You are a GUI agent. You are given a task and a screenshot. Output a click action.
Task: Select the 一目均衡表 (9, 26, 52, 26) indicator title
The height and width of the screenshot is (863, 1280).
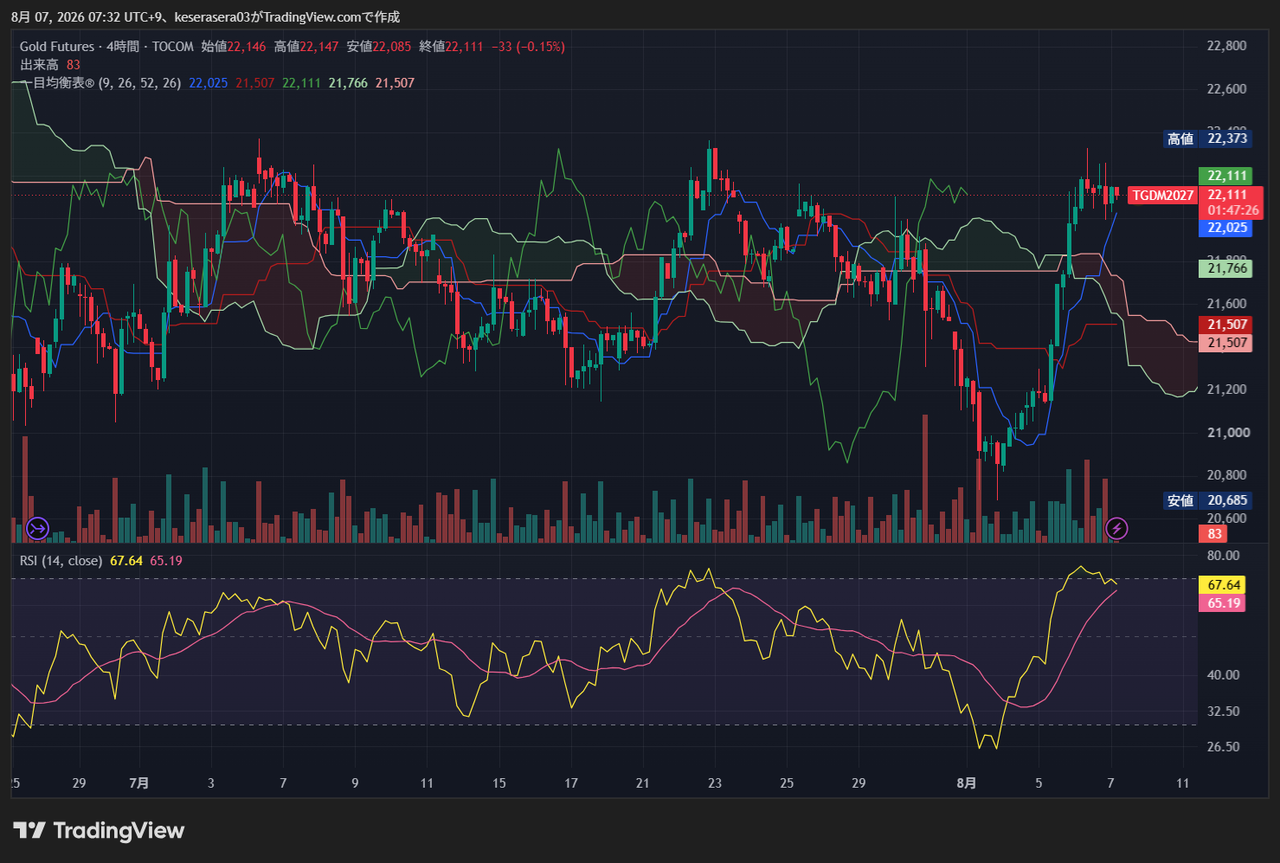click(x=100, y=83)
